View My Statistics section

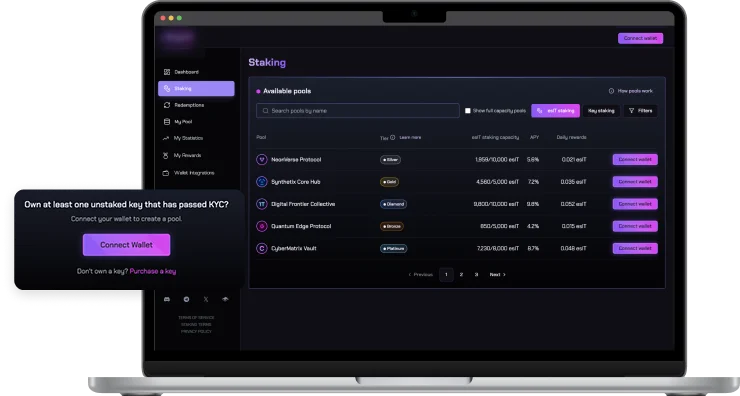pyautogui.click(x=183, y=138)
